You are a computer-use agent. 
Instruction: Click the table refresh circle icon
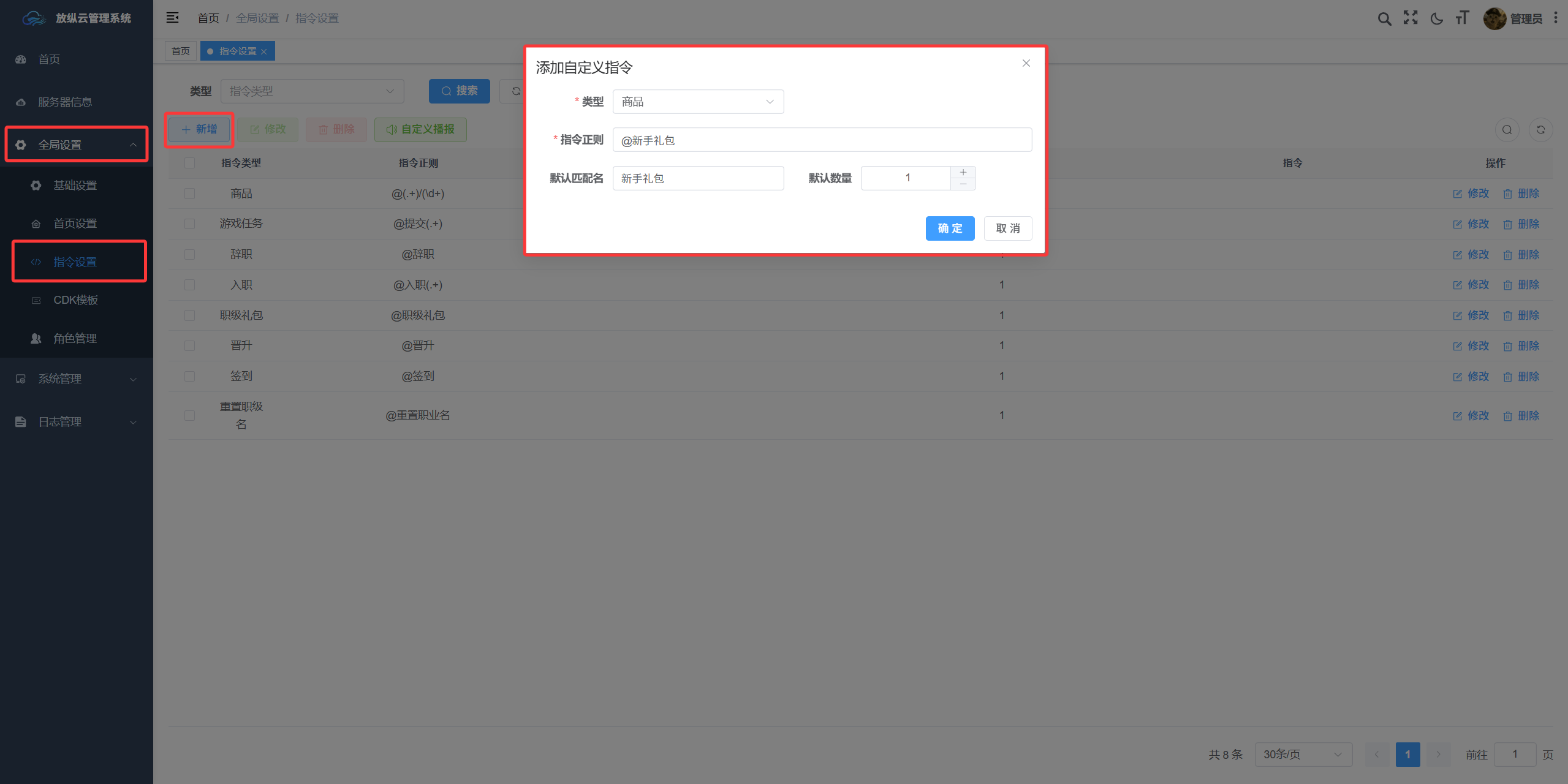1541,130
